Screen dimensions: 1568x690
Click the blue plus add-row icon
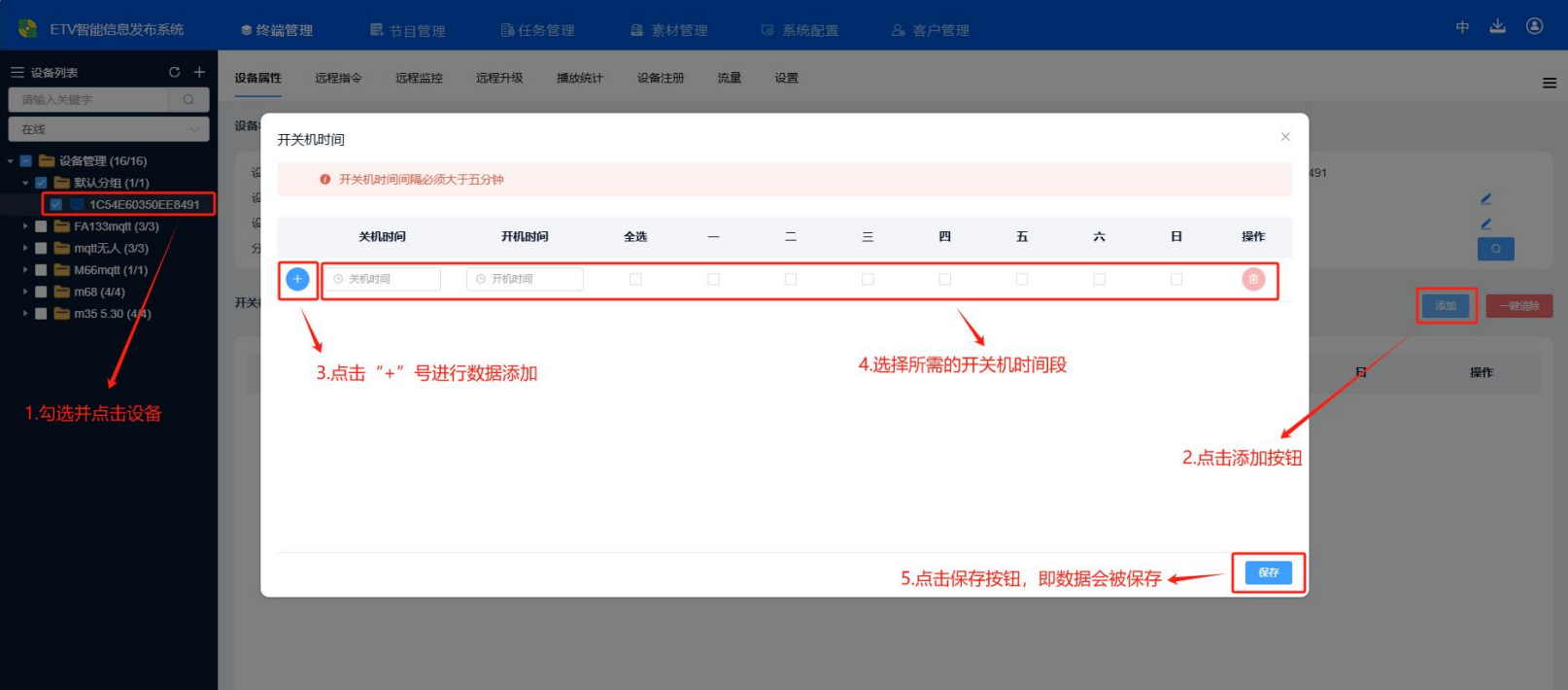point(297,279)
